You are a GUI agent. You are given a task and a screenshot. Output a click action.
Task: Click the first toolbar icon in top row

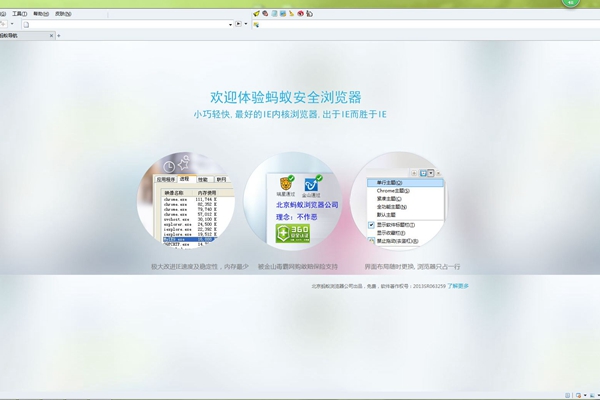coord(256,14)
